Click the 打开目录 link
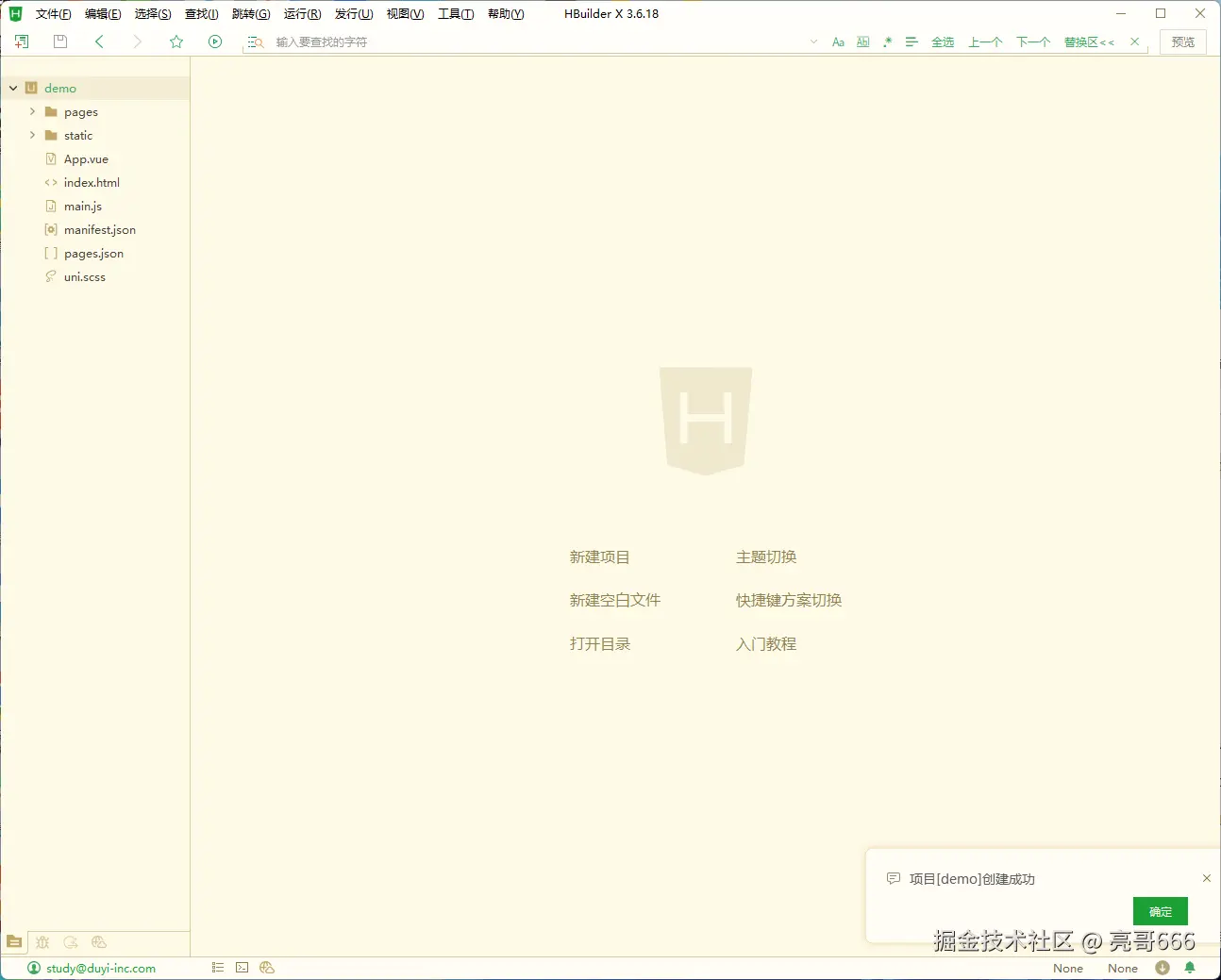1221x980 pixels. tap(599, 644)
